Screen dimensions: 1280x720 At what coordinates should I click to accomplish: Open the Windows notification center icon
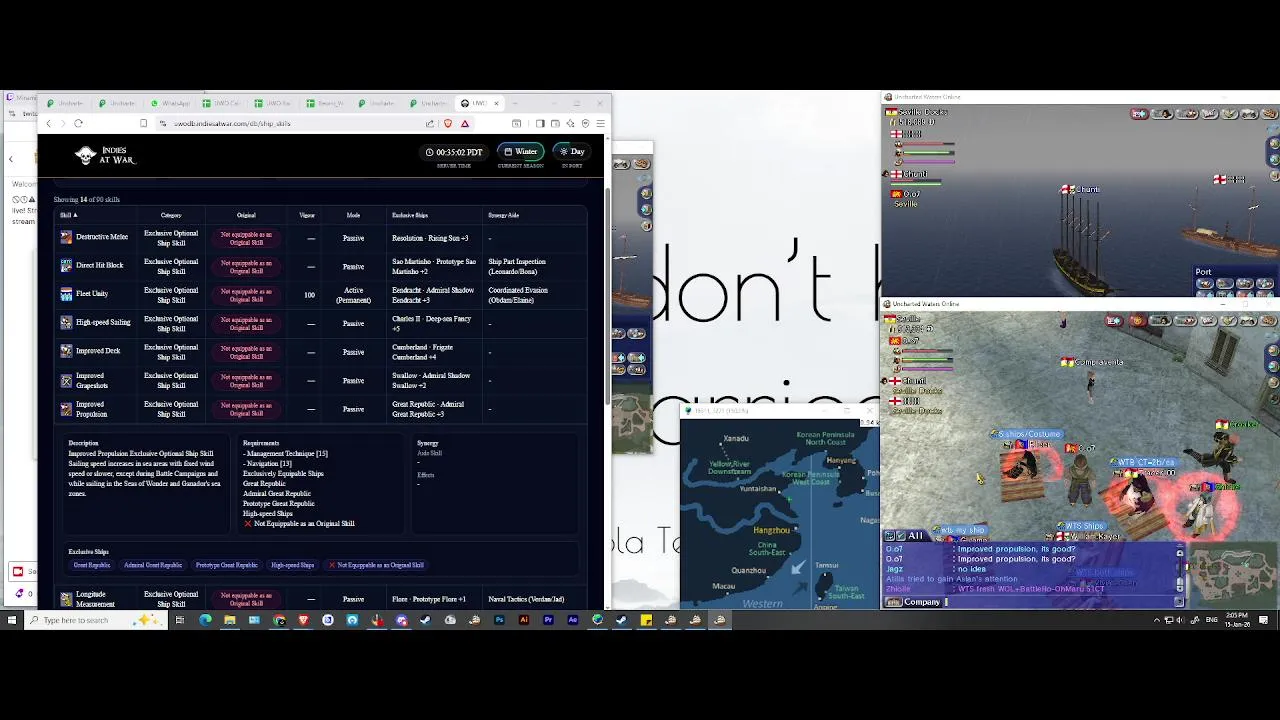click(1264, 620)
